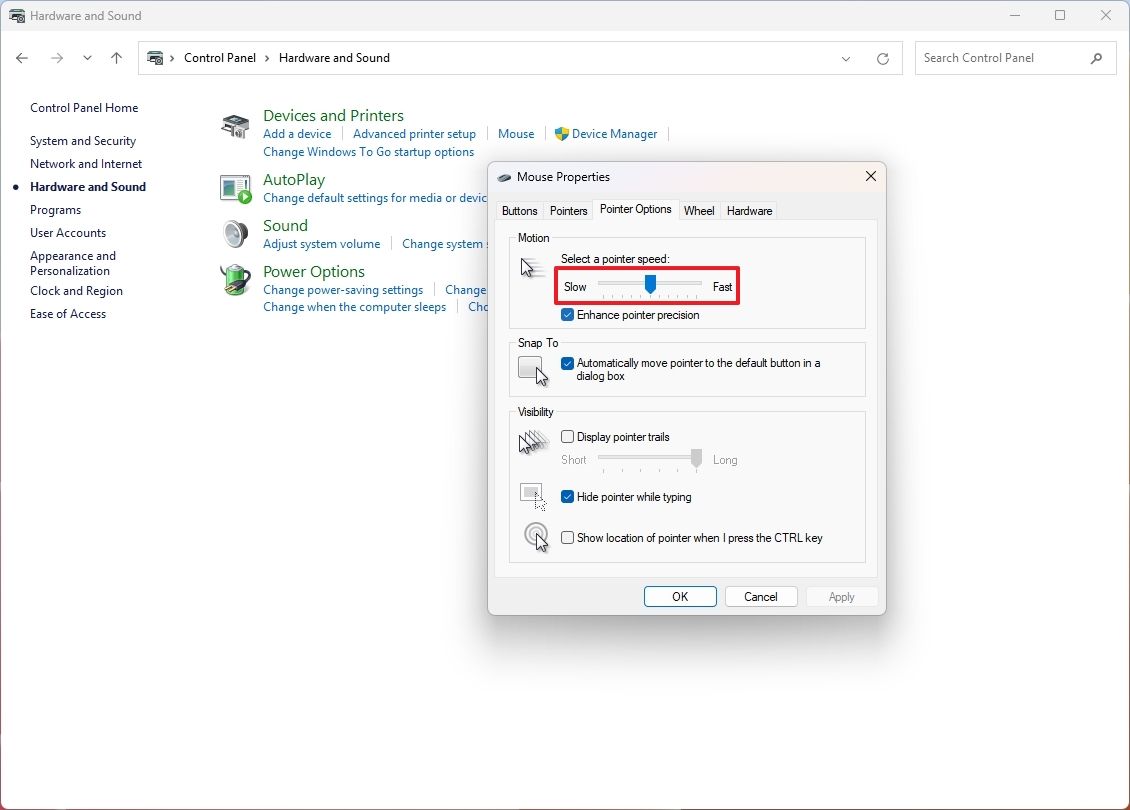Click the Power Options battery icon
Viewport: 1130px width, 810px height.
coord(235,280)
